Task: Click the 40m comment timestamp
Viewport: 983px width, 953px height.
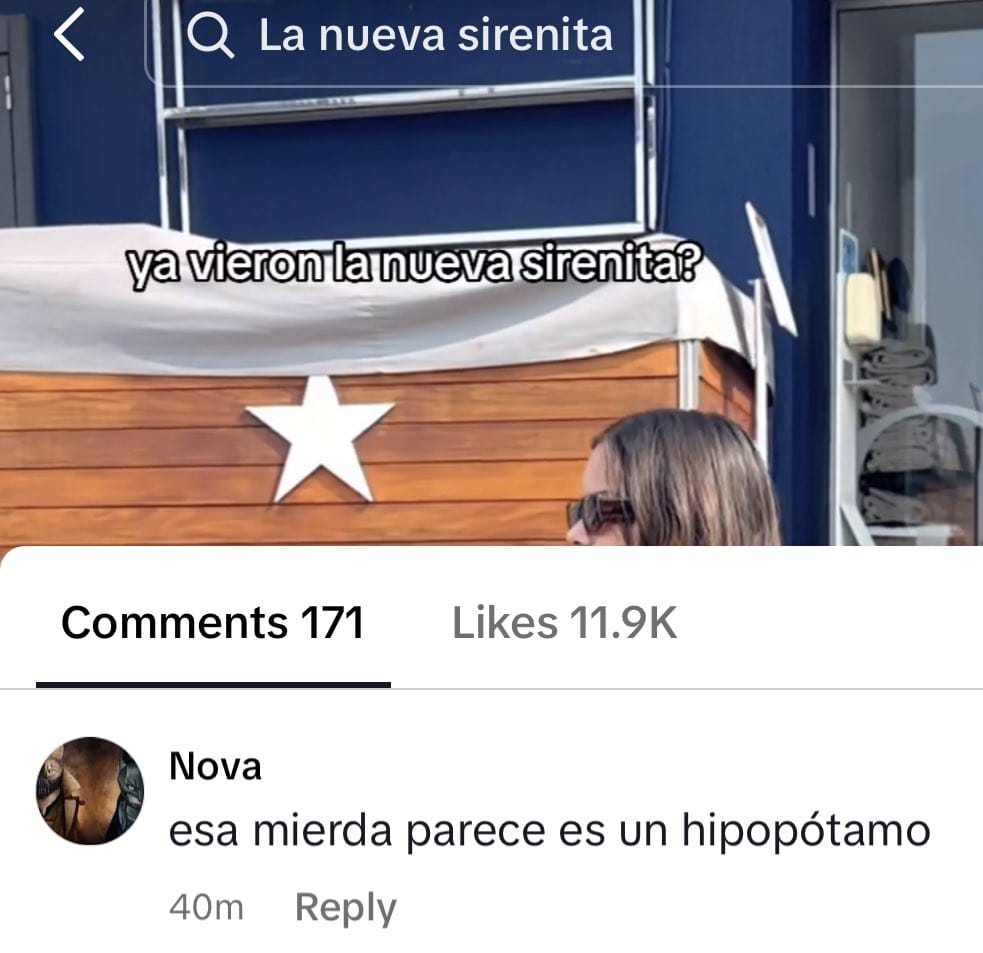Action: point(206,907)
